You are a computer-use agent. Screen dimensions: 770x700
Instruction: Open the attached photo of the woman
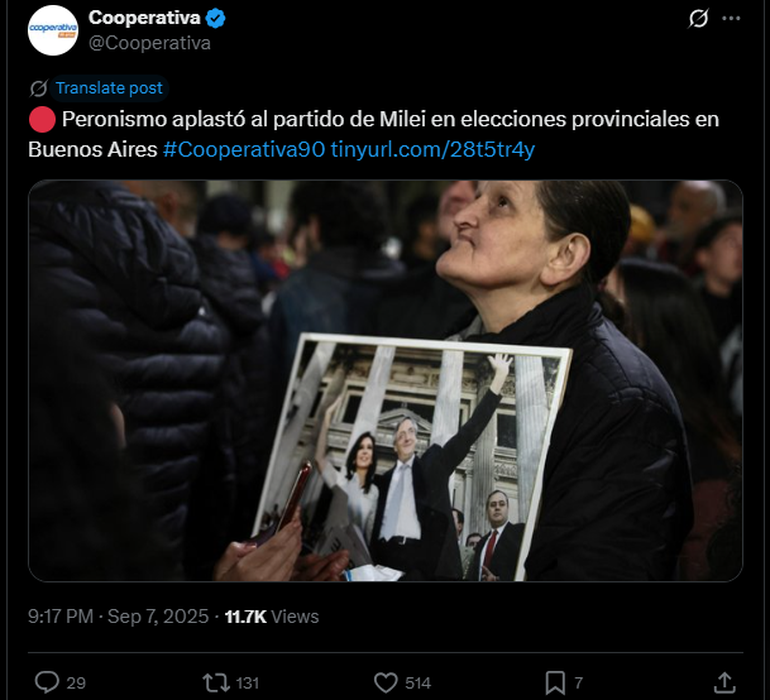(385, 381)
